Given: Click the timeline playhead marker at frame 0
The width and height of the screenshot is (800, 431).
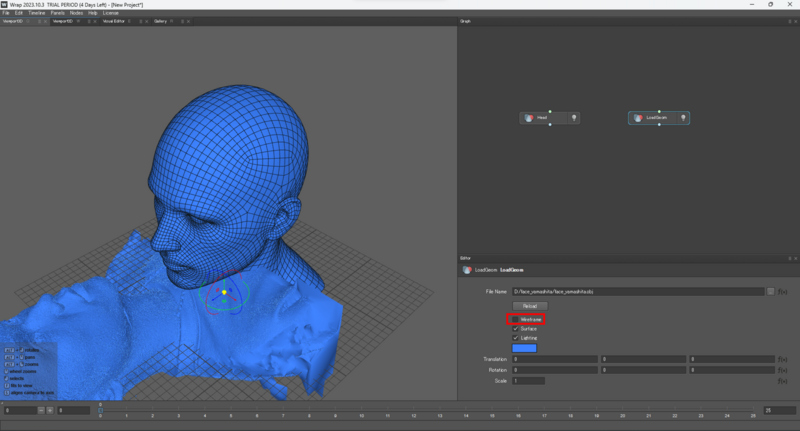Looking at the screenshot, I should [x=101, y=410].
